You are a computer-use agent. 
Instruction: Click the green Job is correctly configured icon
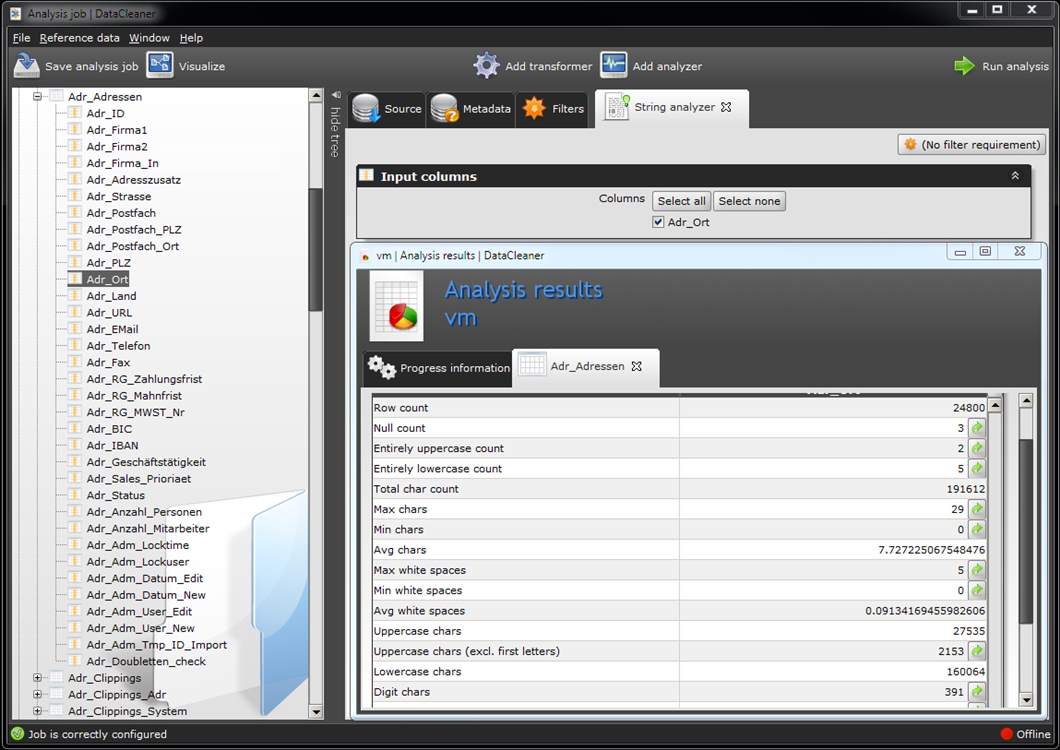pos(18,734)
